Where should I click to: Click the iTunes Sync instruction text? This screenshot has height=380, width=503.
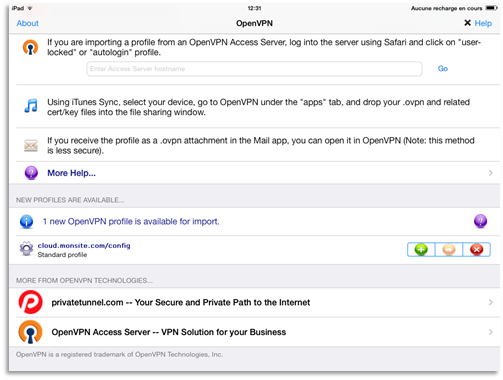[x=258, y=107]
